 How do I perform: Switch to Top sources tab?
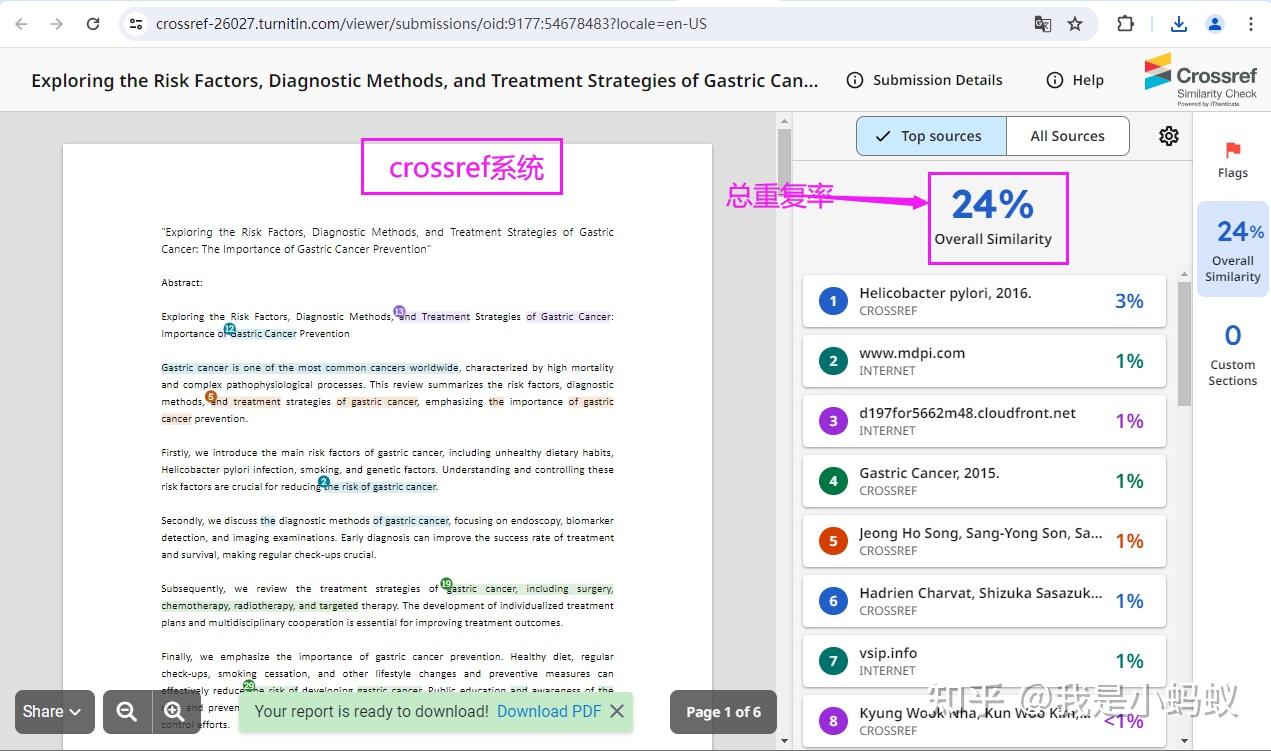point(930,136)
